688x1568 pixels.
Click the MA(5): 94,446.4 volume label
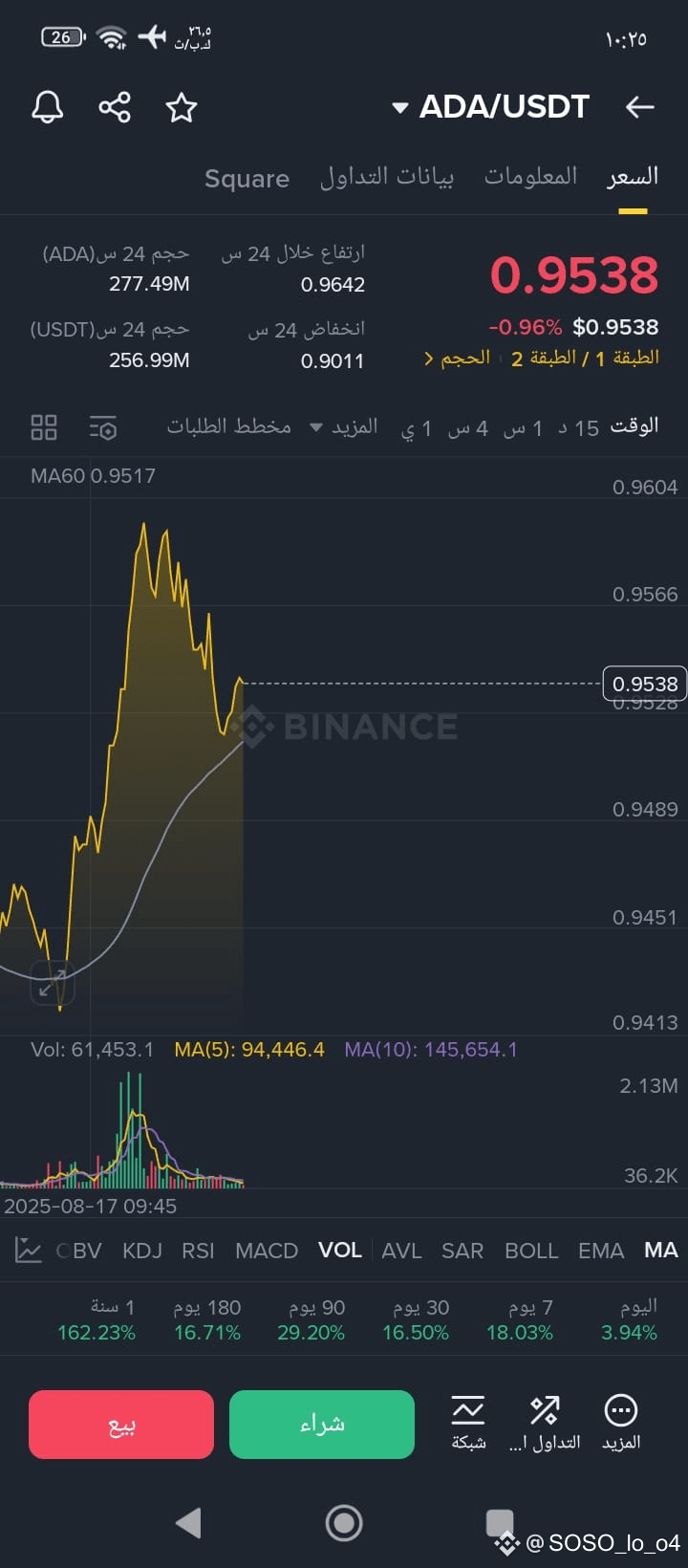click(249, 1050)
